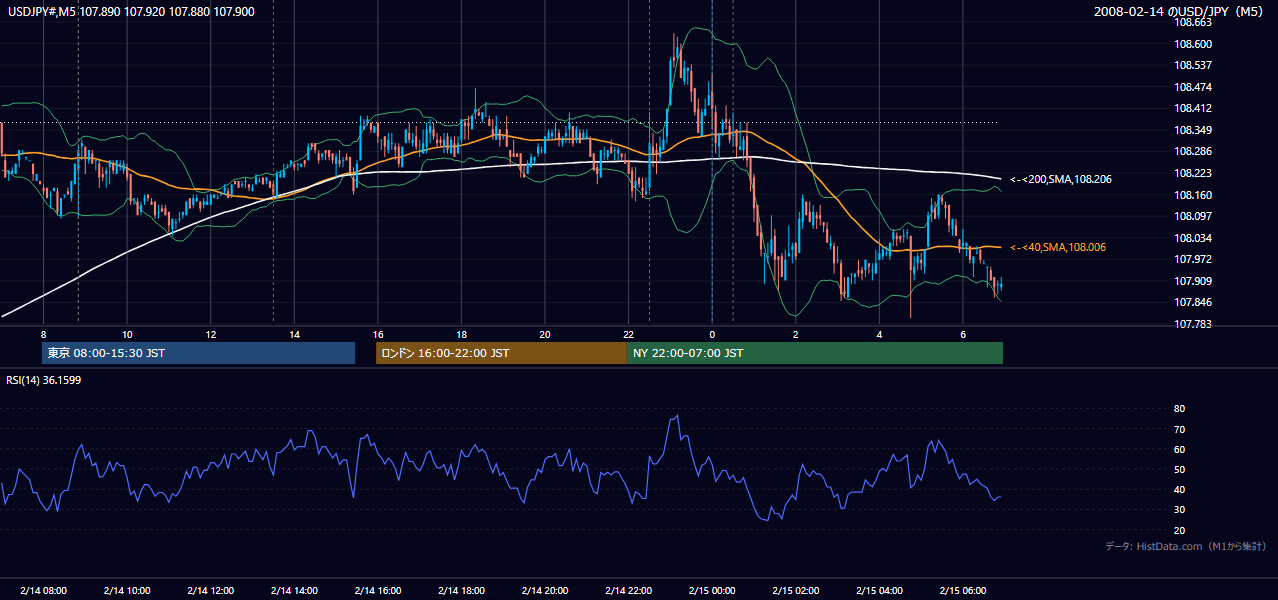1278x600 pixels.
Task: Click the 2/14 16:00 date label
Action: (x=378, y=591)
